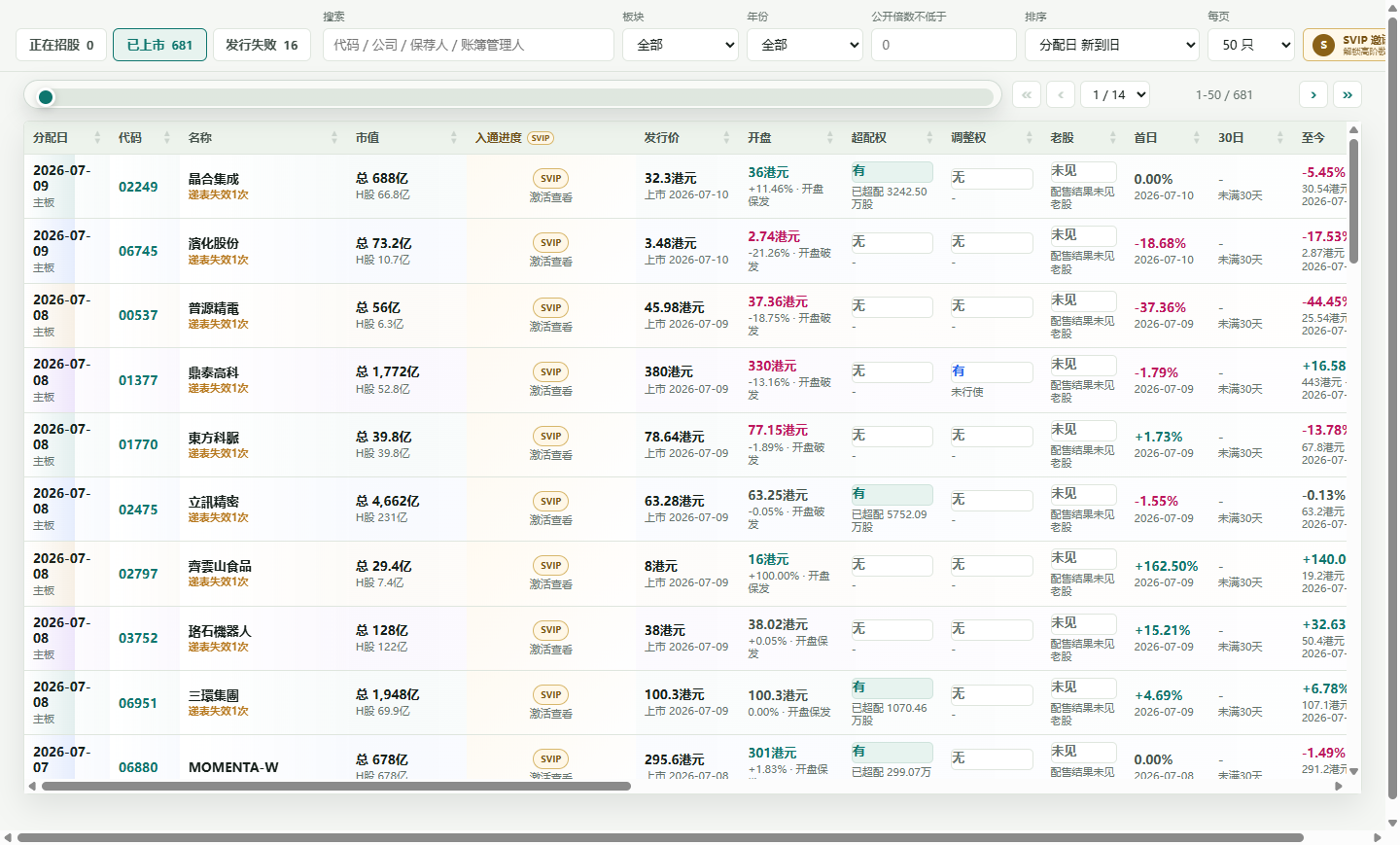Click 晶合集成 company name

214,179
